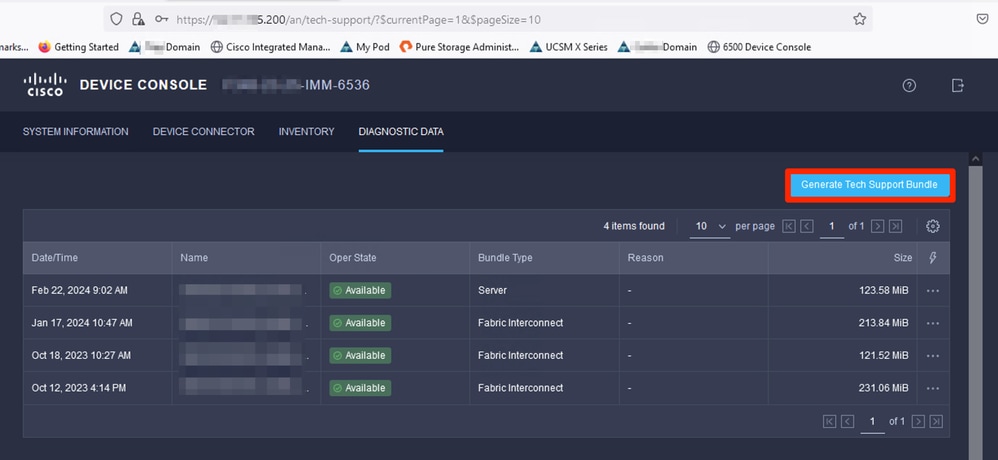Open the 6500 Device Console bookmark
The width and height of the screenshot is (998, 460).
pos(759,47)
